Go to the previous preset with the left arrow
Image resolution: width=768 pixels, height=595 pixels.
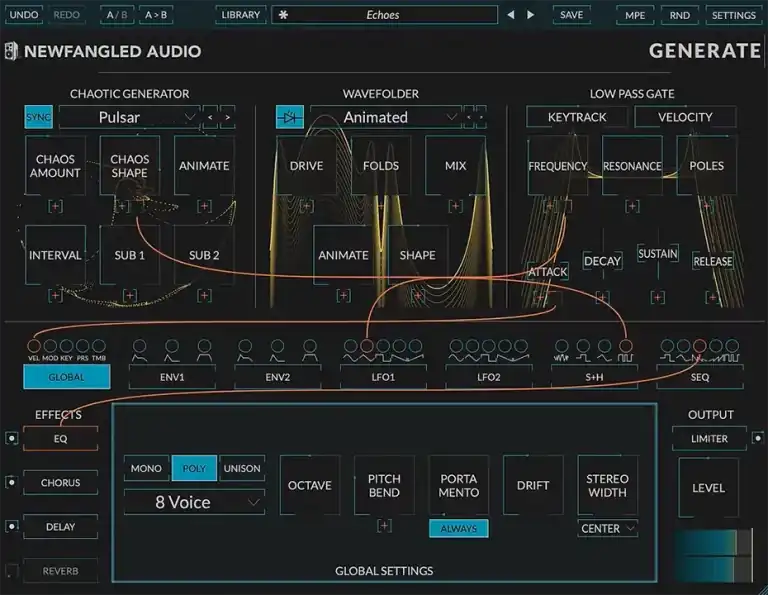tap(510, 15)
